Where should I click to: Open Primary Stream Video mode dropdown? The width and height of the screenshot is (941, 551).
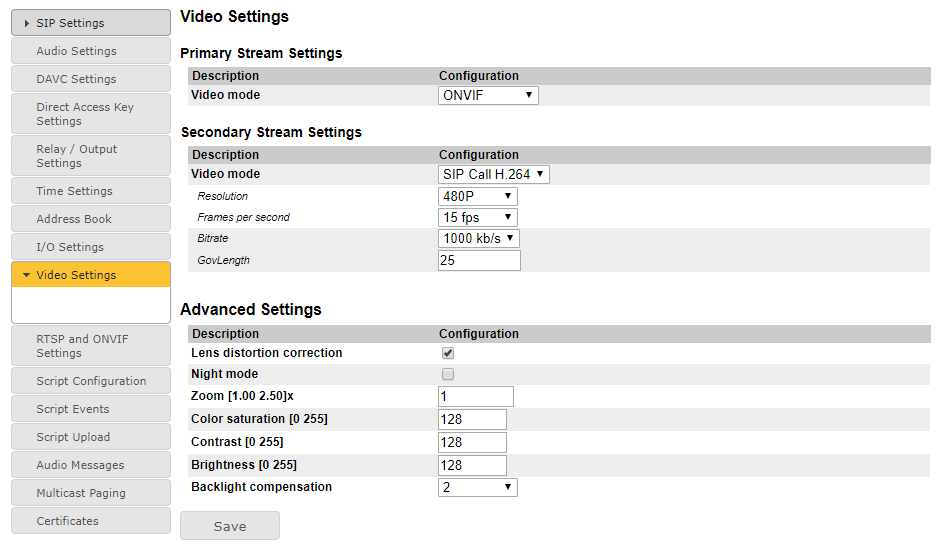488,96
